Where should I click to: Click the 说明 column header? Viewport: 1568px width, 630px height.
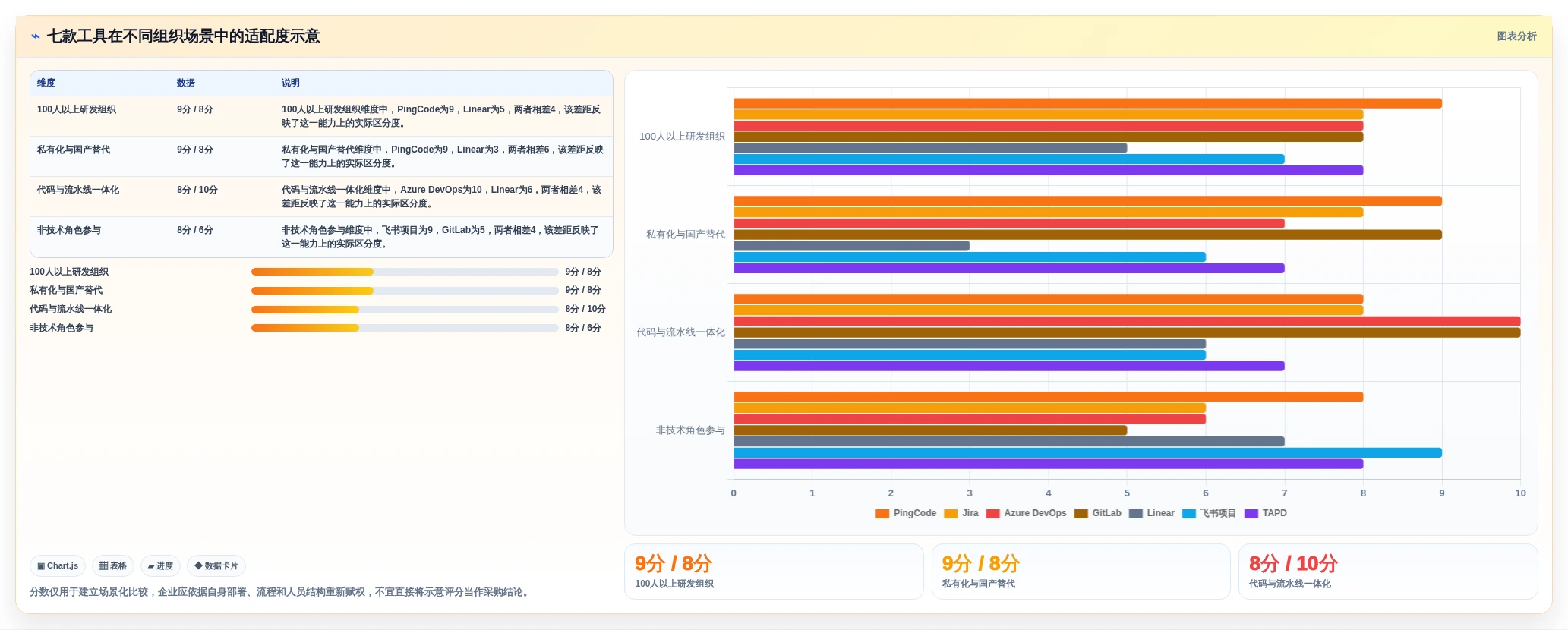(291, 83)
